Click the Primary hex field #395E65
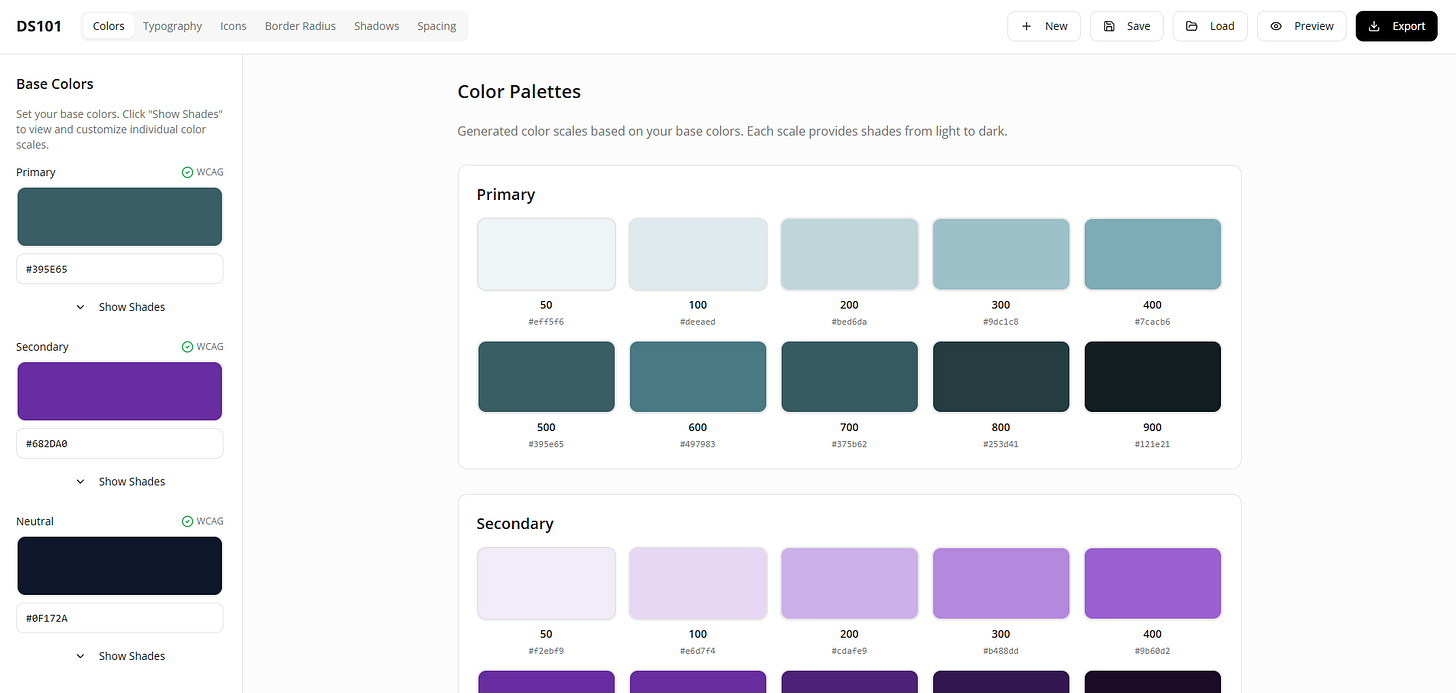1456x693 pixels. [120, 269]
